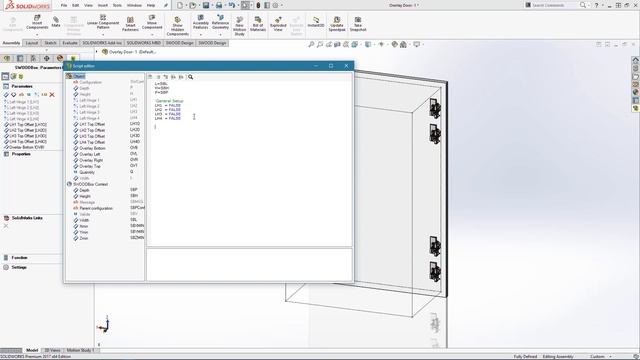Select LH1 Top Offset in Script editor tree

92,124
